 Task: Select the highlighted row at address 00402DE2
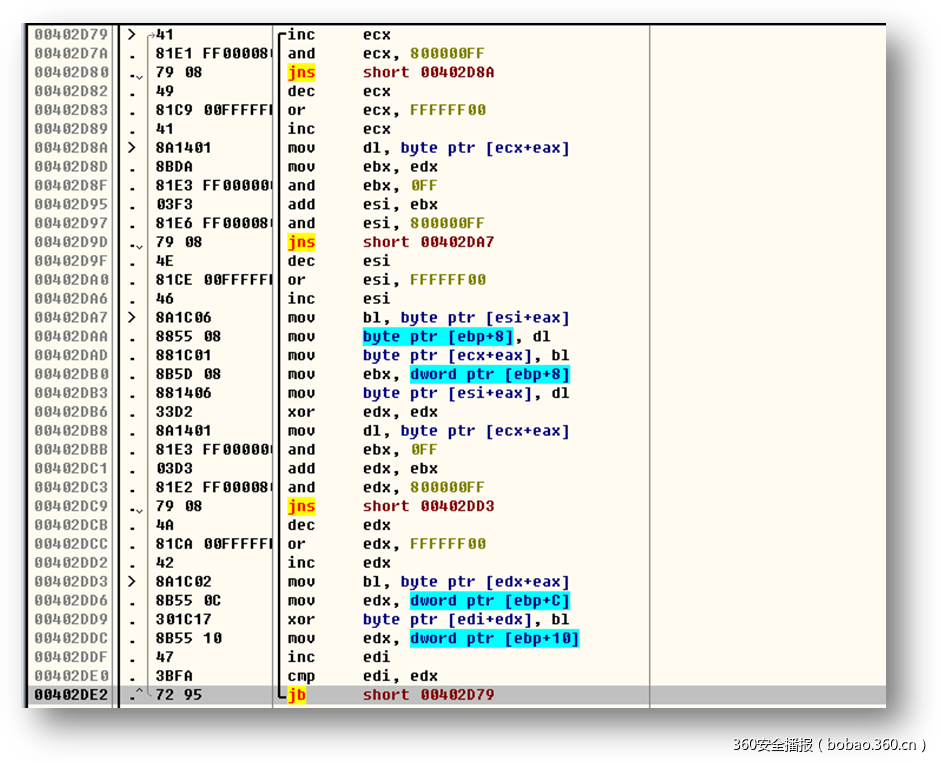tap(450, 695)
